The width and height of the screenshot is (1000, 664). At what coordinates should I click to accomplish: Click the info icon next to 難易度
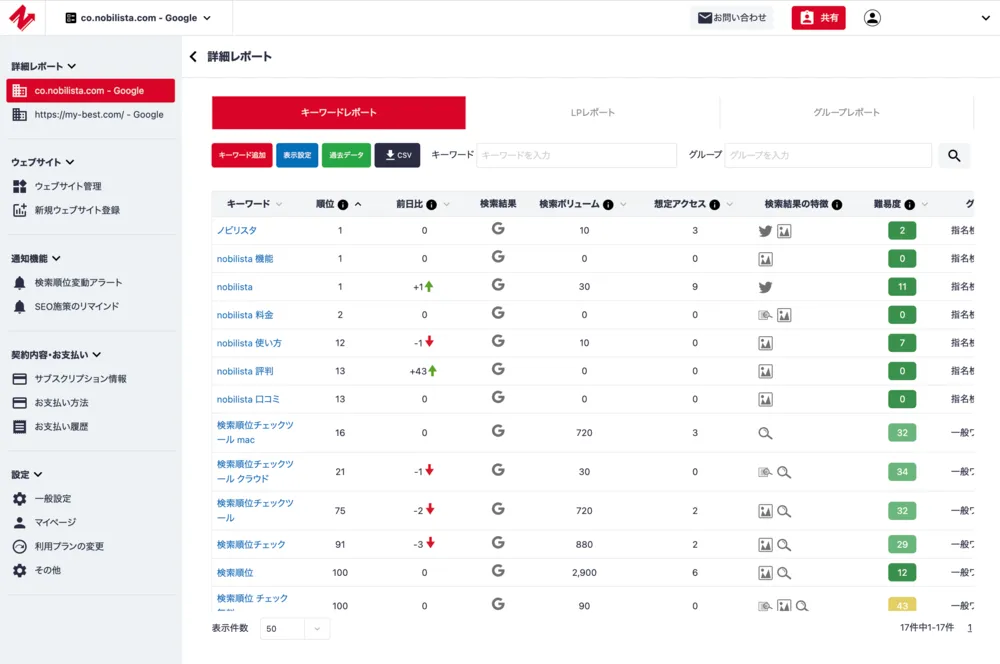[910, 205]
